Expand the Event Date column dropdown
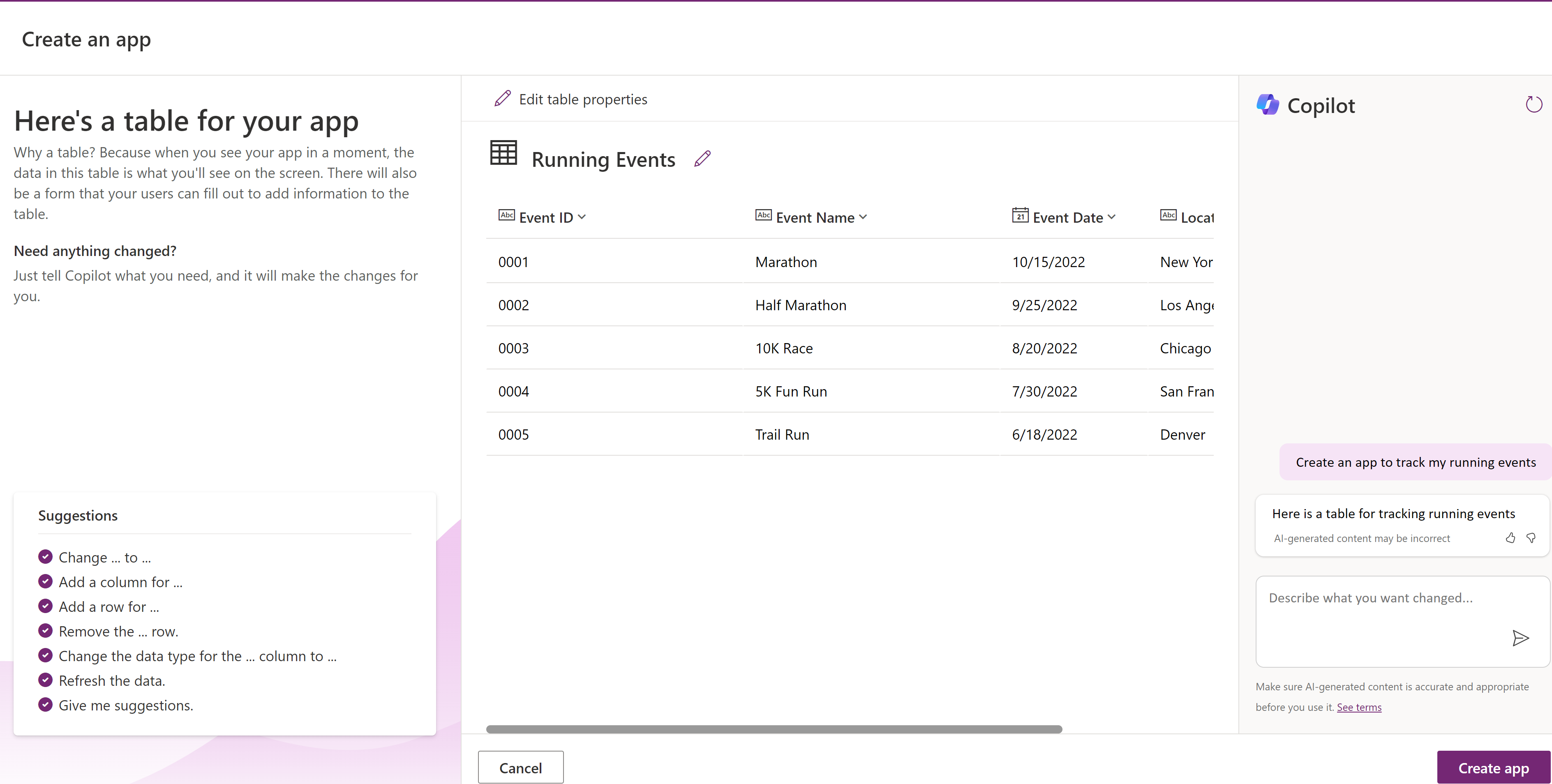Image resolution: width=1552 pixels, height=784 pixels. click(x=1111, y=217)
